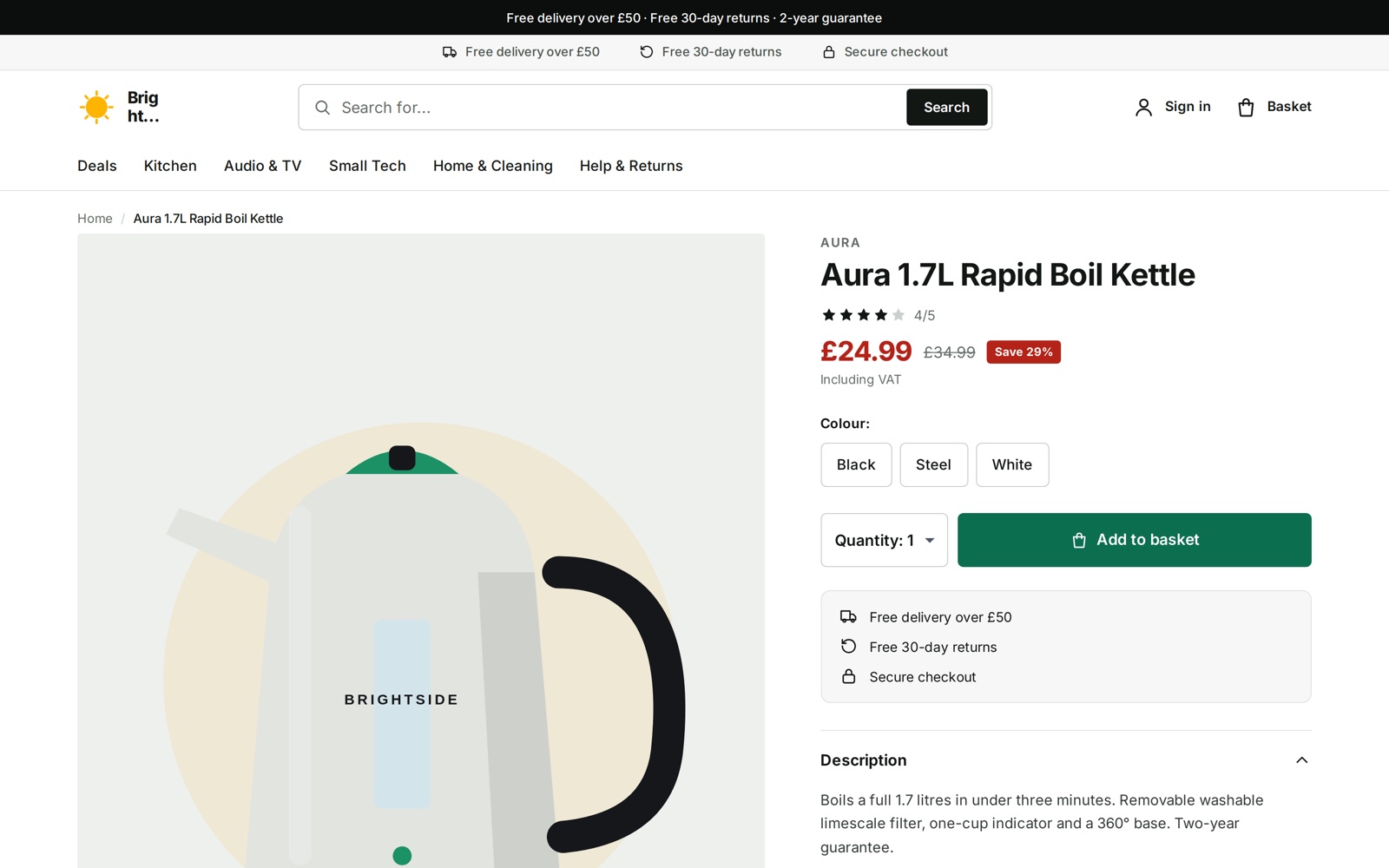Click the Save 29% badge

tap(1024, 352)
